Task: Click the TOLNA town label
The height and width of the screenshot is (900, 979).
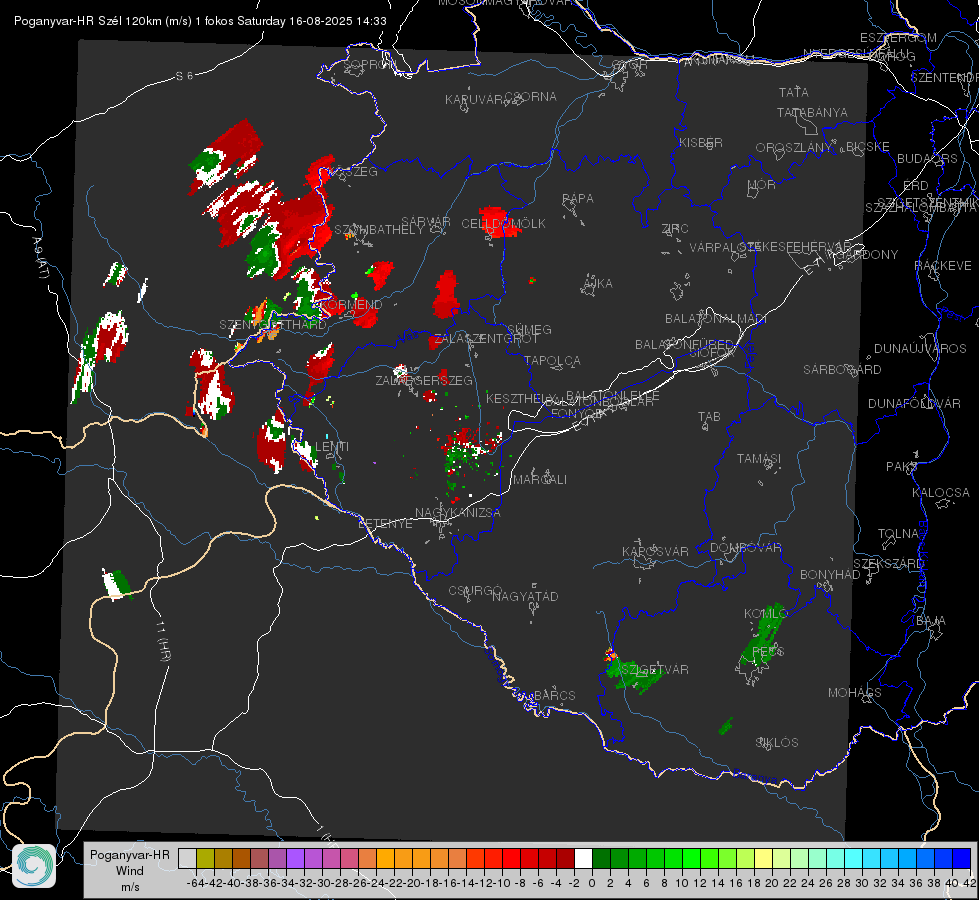Action: pyautogui.click(x=898, y=534)
